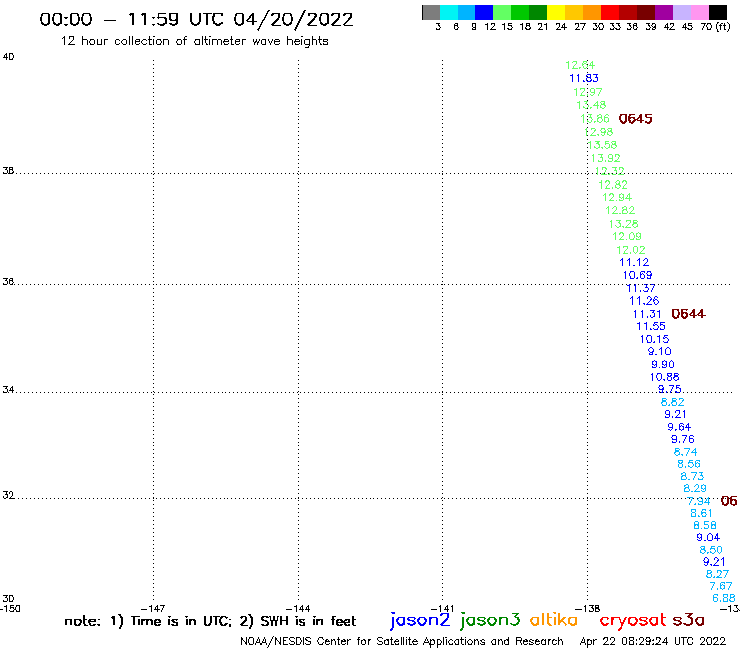Click the 8.29 wave height value
740x650 pixels.
(695, 489)
